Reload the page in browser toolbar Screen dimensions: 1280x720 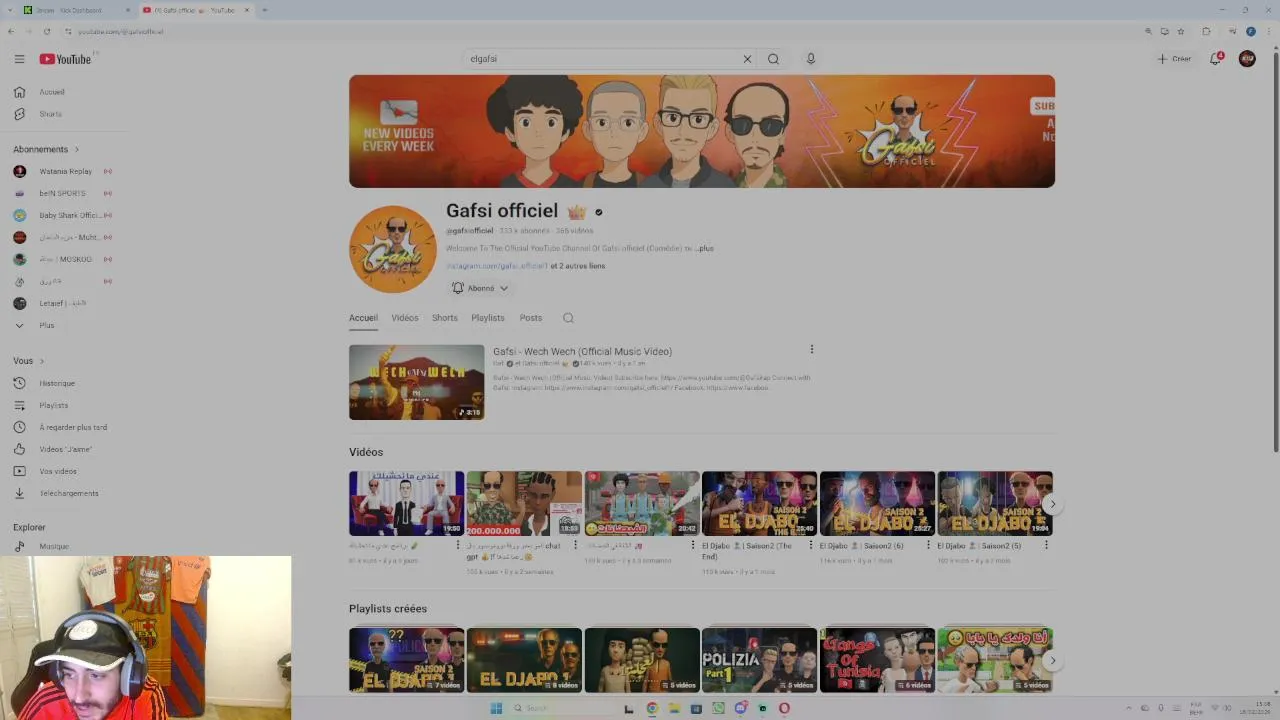46,31
